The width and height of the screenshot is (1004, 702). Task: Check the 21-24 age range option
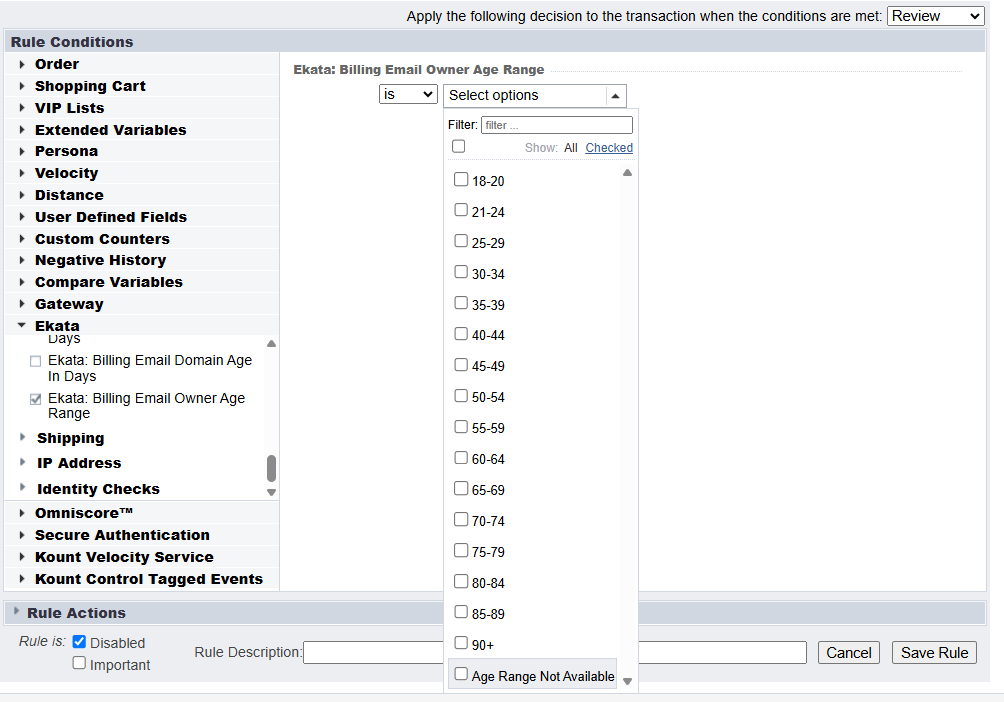(461, 210)
